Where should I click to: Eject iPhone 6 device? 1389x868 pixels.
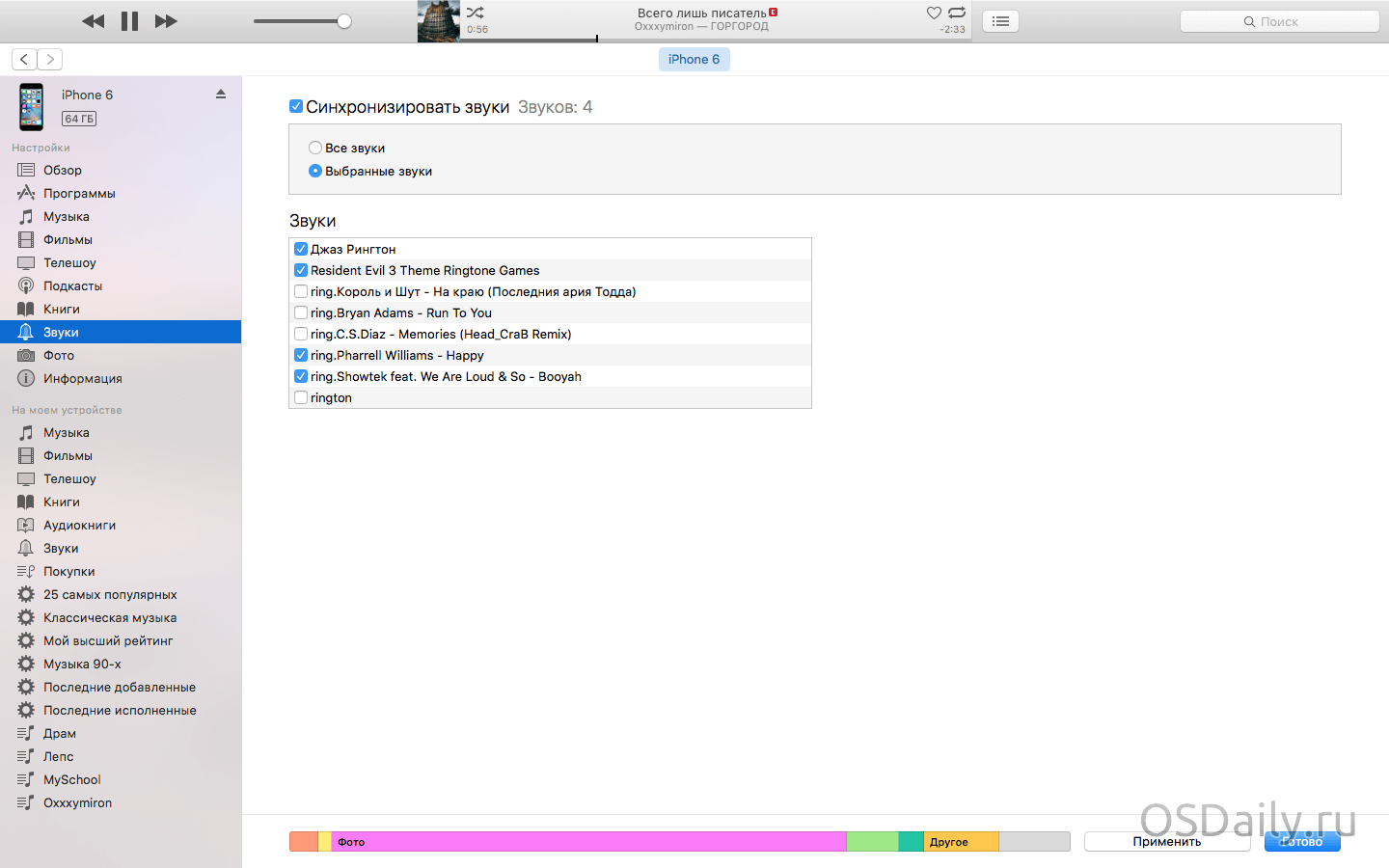click(x=221, y=94)
